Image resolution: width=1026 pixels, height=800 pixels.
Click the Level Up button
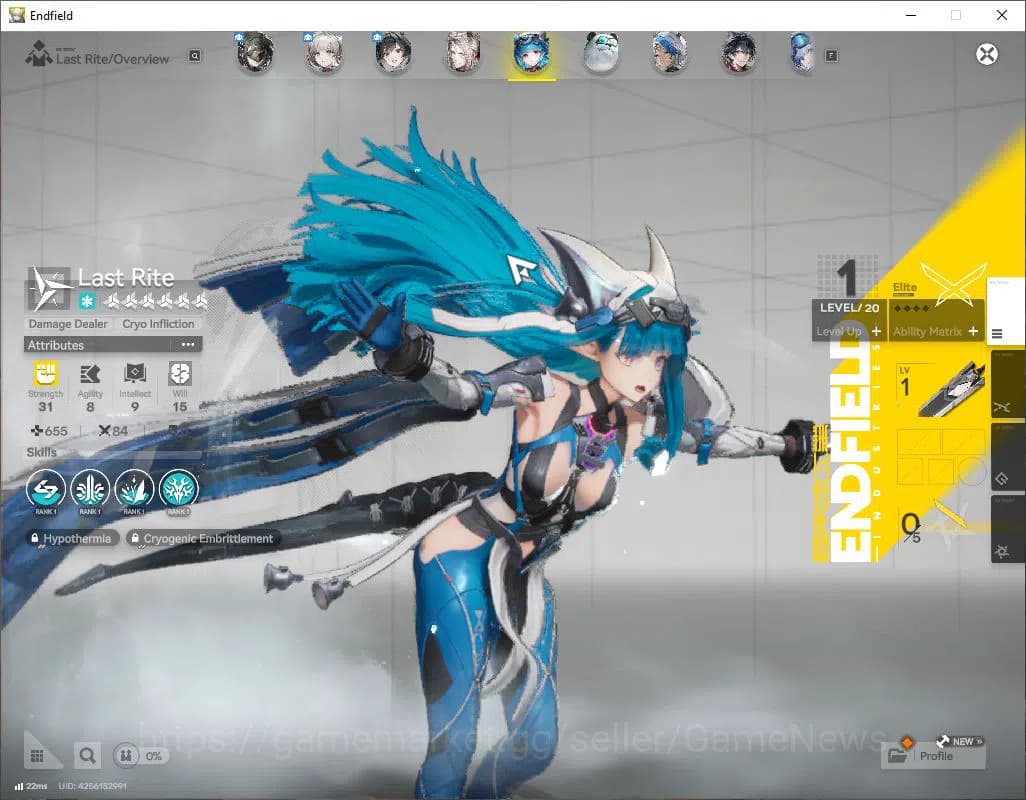[x=845, y=331]
